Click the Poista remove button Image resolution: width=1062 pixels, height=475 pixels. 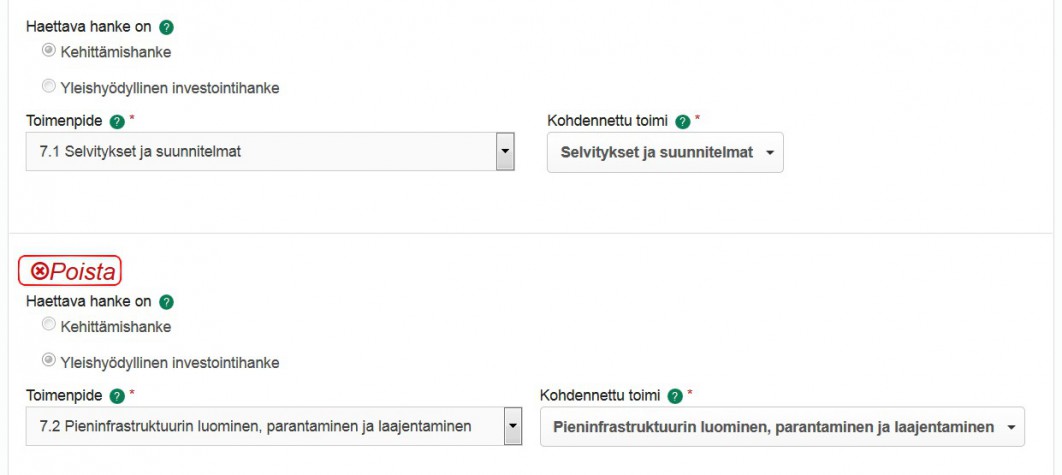point(70,271)
